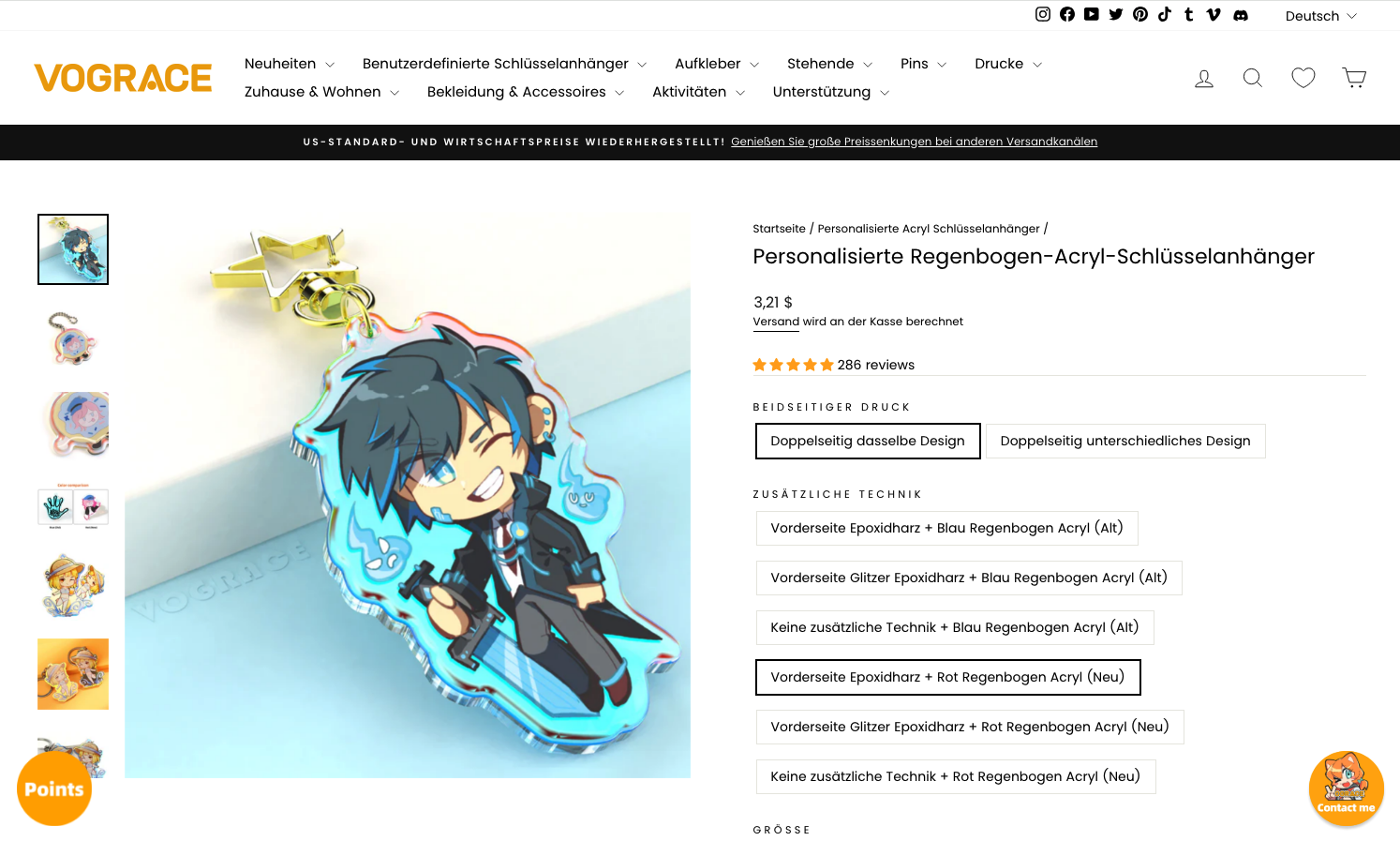Open the search magnifier icon
Image resolution: width=1400 pixels, height=841 pixels.
point(1253,78)
